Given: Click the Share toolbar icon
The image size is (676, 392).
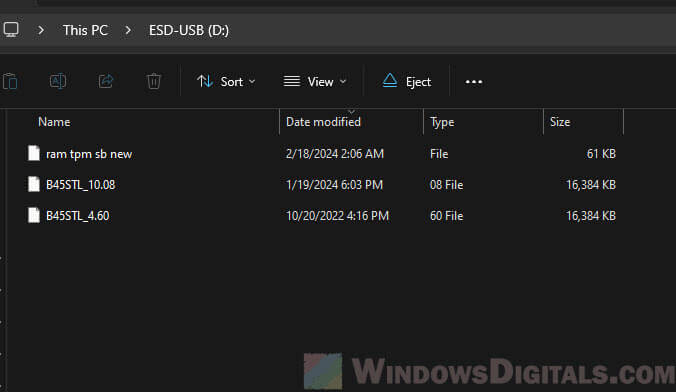Looking at the screenshot, I should tap(106, 81).
